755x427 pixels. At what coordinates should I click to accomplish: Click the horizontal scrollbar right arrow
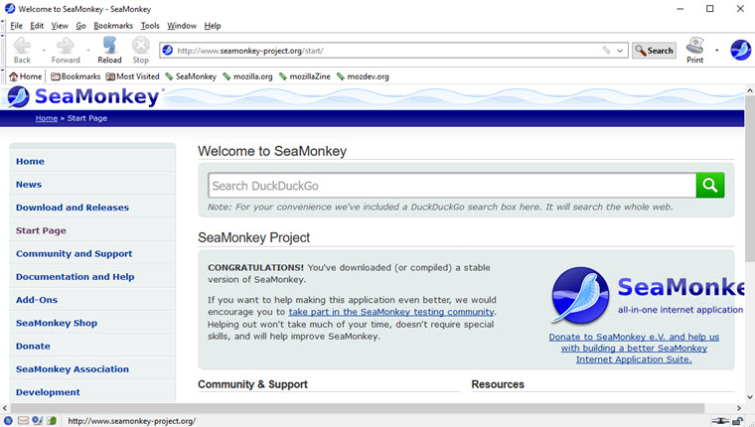tap(739, 408)
